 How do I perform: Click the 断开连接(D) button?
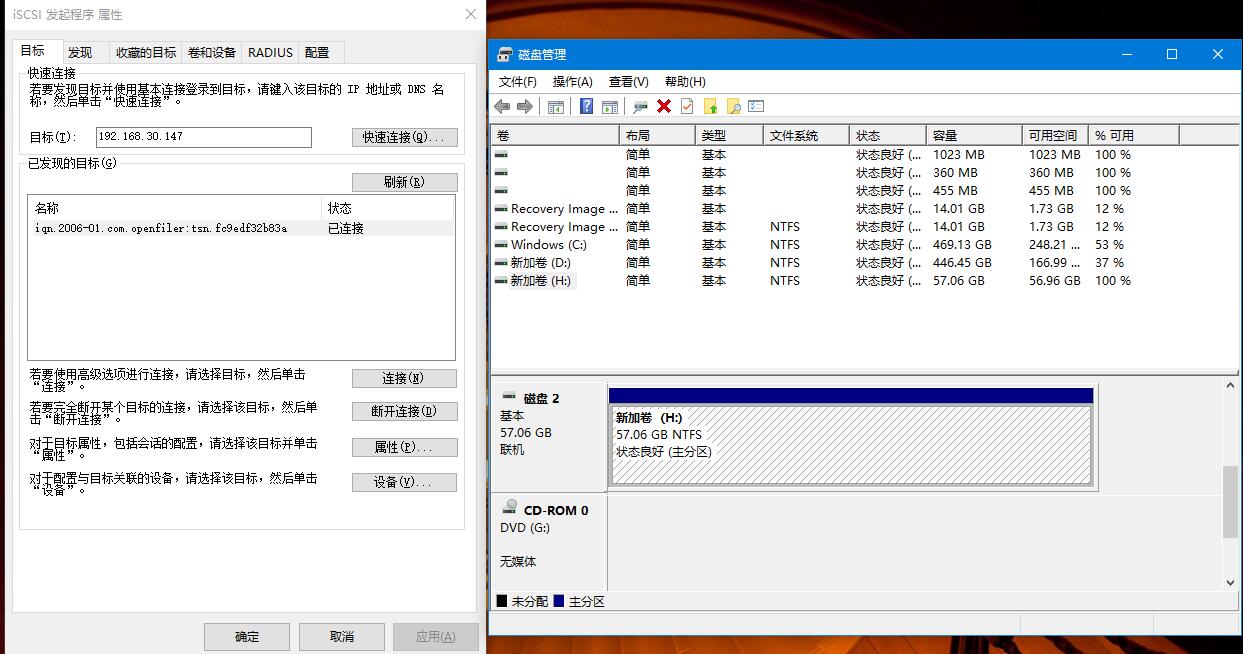(x=404, y=411)
